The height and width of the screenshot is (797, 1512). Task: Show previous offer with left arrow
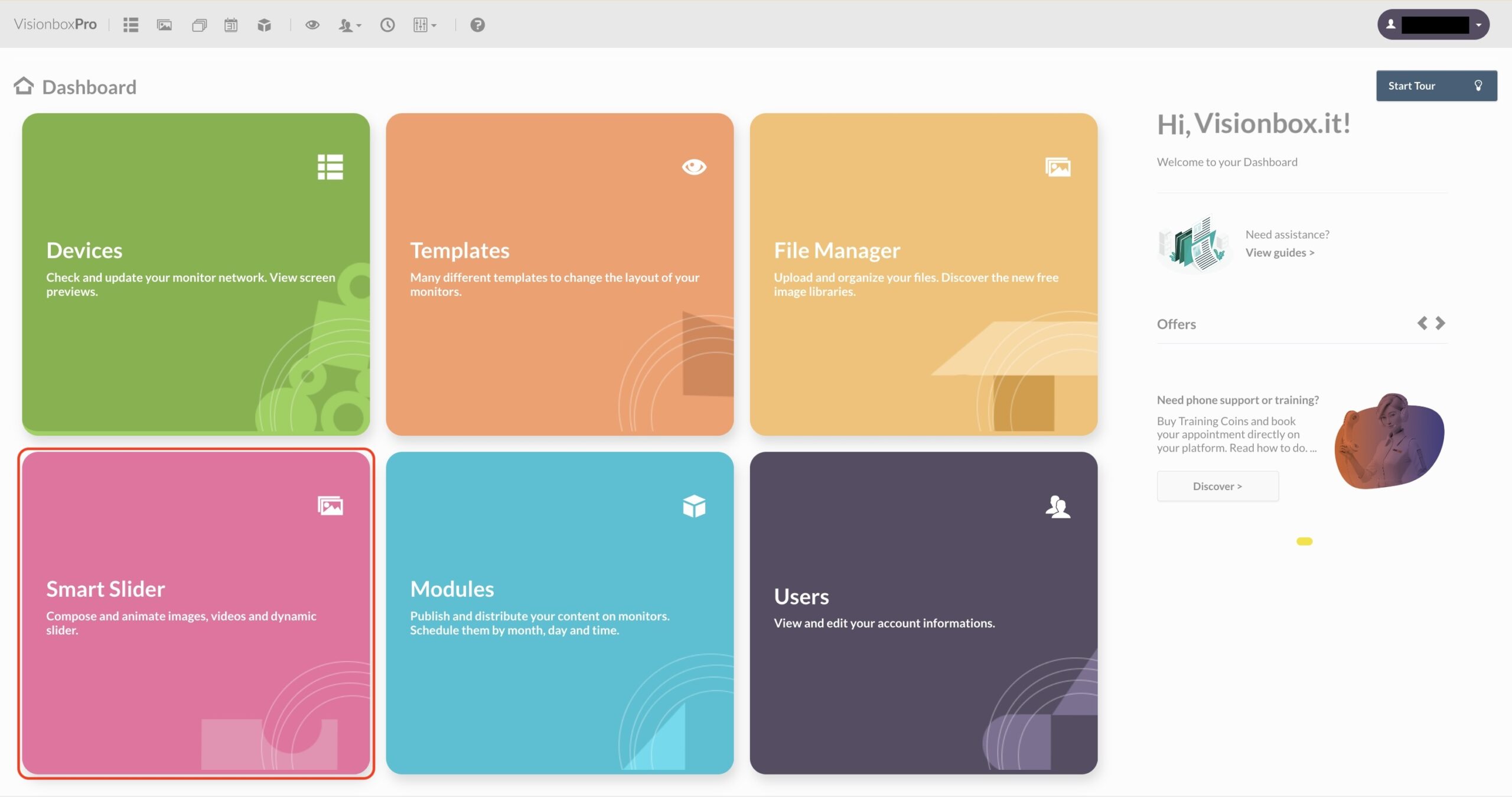pos(1422,323)
